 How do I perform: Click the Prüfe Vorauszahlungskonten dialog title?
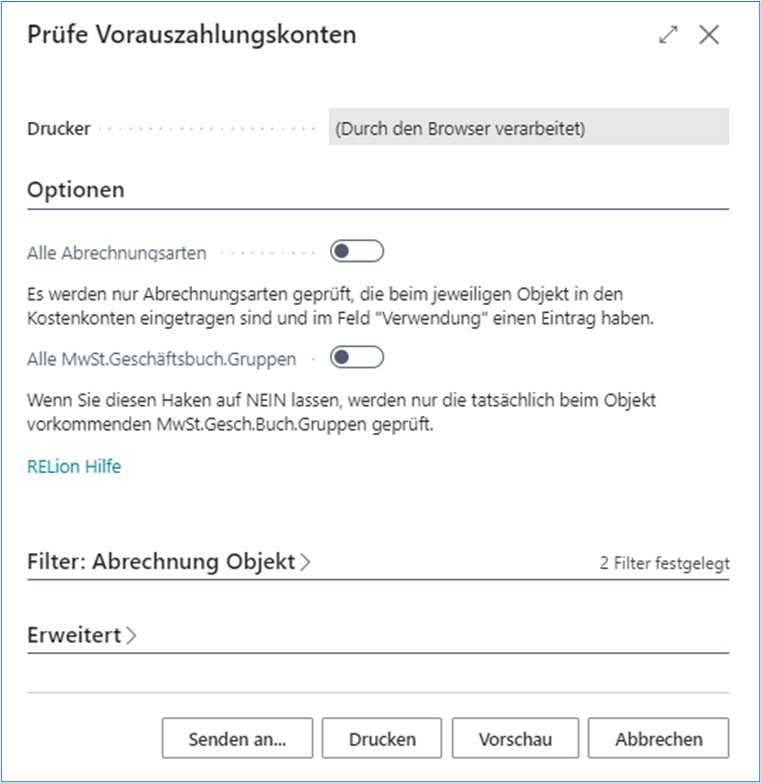click(192, 35)
